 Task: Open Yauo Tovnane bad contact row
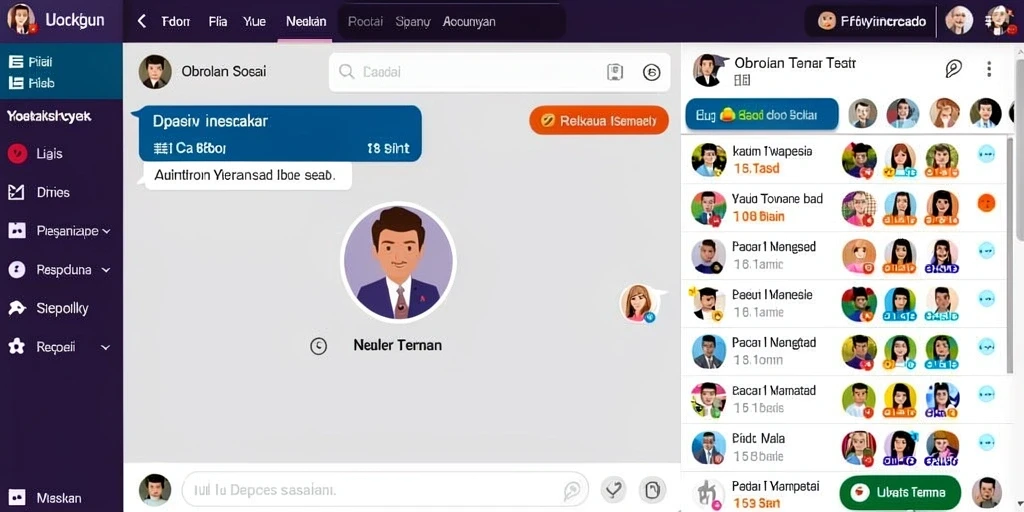(844, 208)
